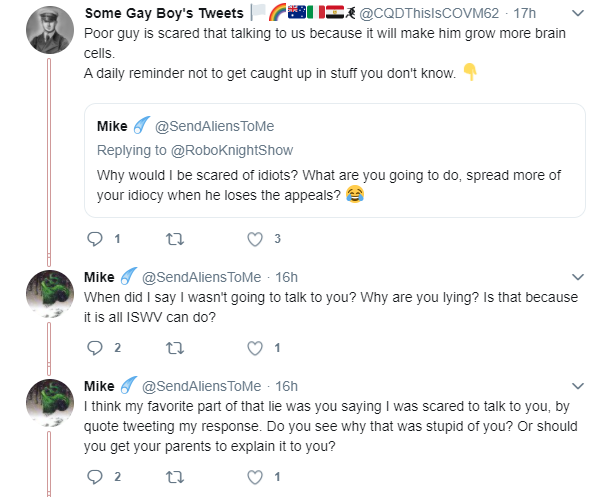The width and height of the screenshot is (612, 497).
Task: Click the sailor portrait profile avatar
Action: point(50,30)
